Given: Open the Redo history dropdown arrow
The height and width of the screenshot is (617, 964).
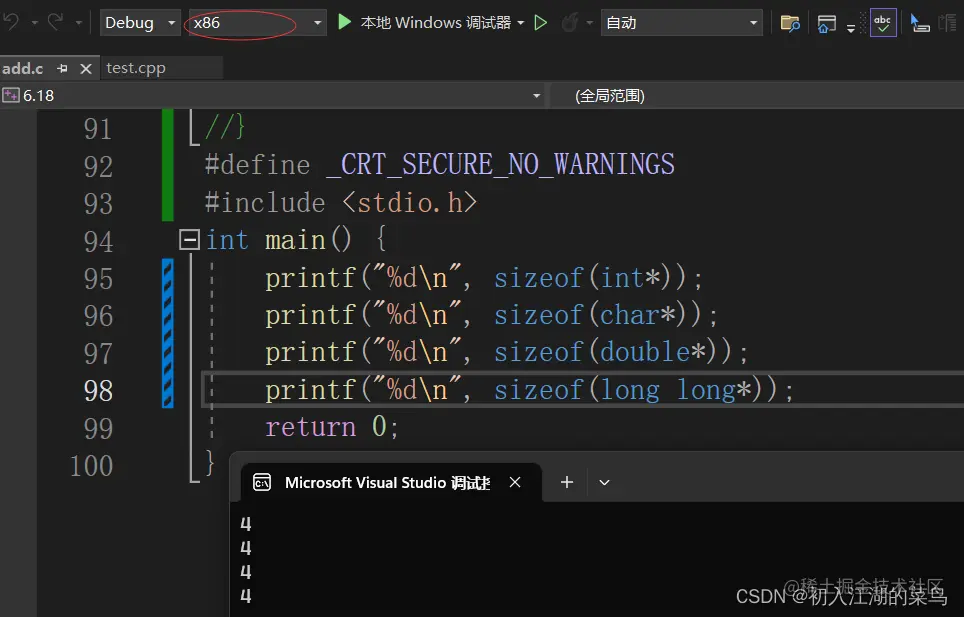Looking at the screenshot, I should pos(79,23).
